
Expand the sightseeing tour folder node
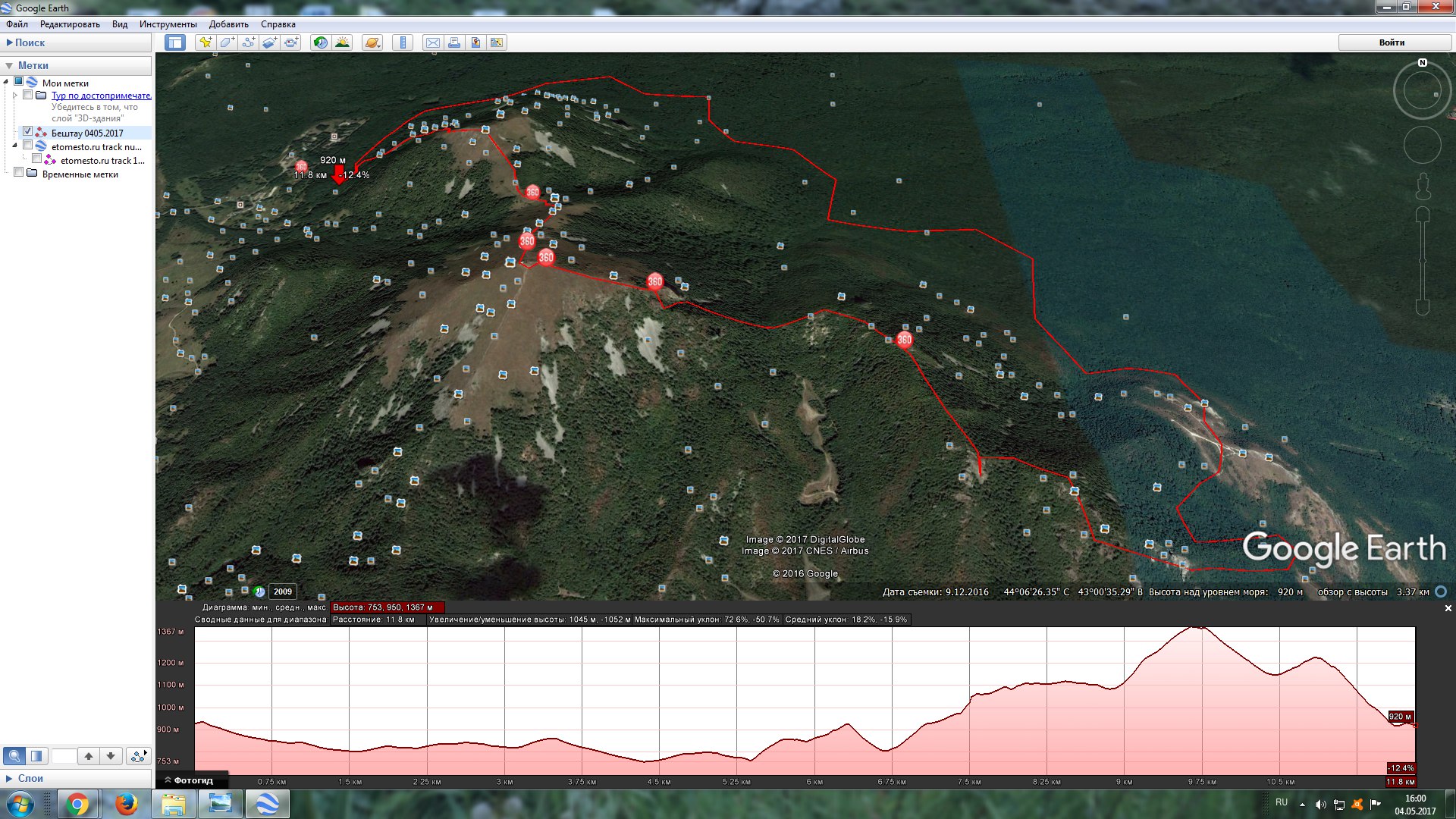click(15, 96)
